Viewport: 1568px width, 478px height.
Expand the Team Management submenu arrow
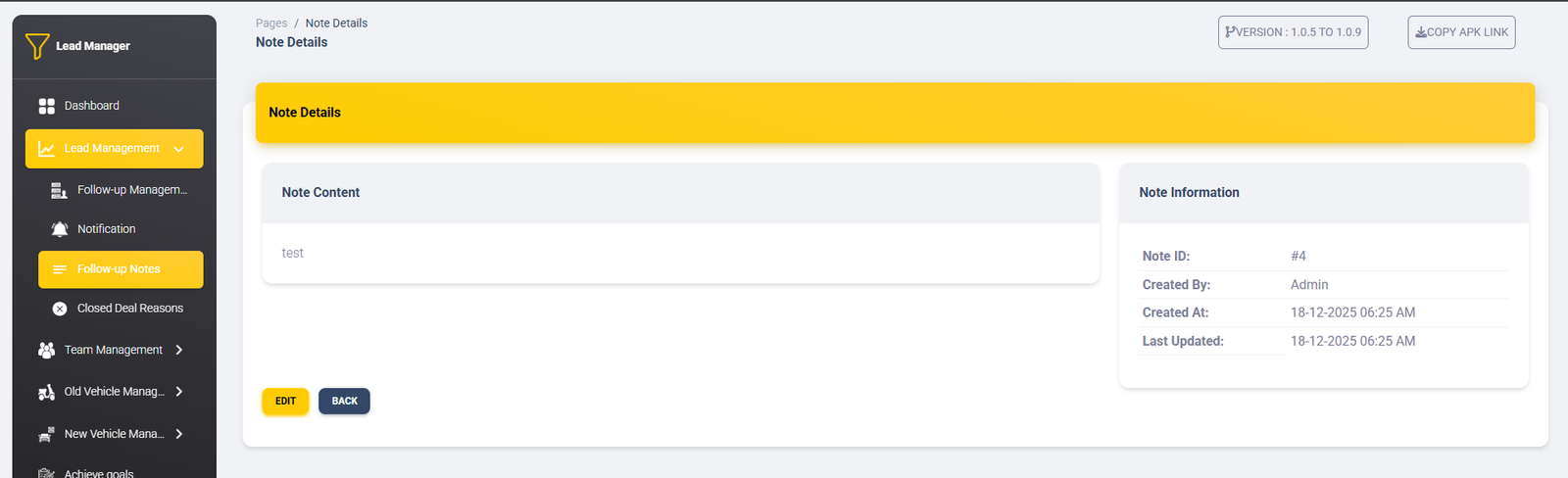point(179,350)
